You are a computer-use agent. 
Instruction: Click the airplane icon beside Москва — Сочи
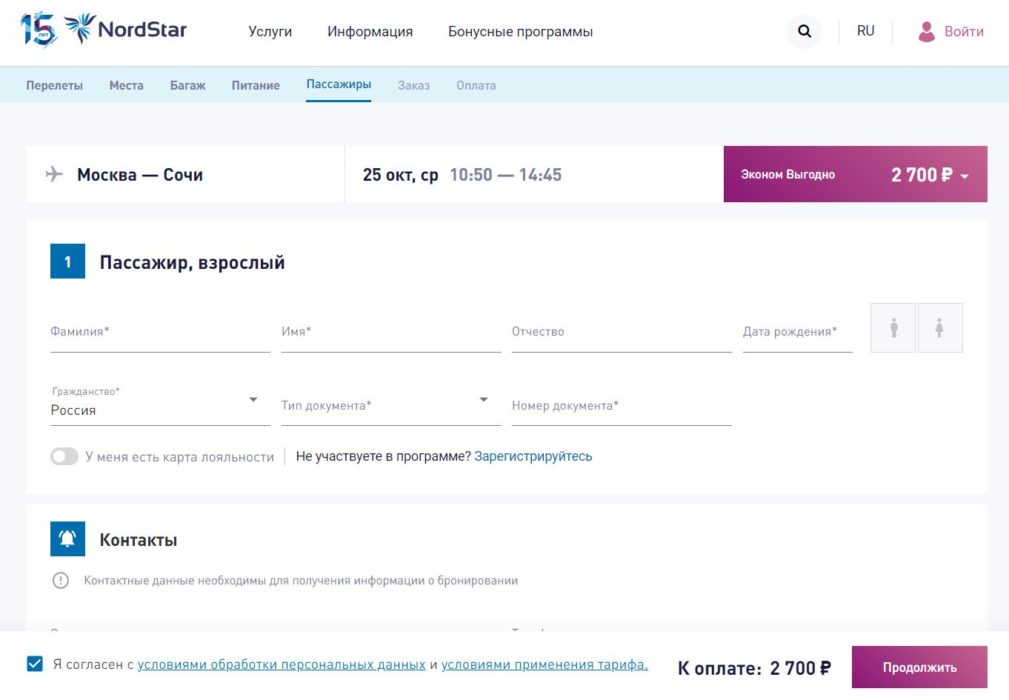[55, 174]
